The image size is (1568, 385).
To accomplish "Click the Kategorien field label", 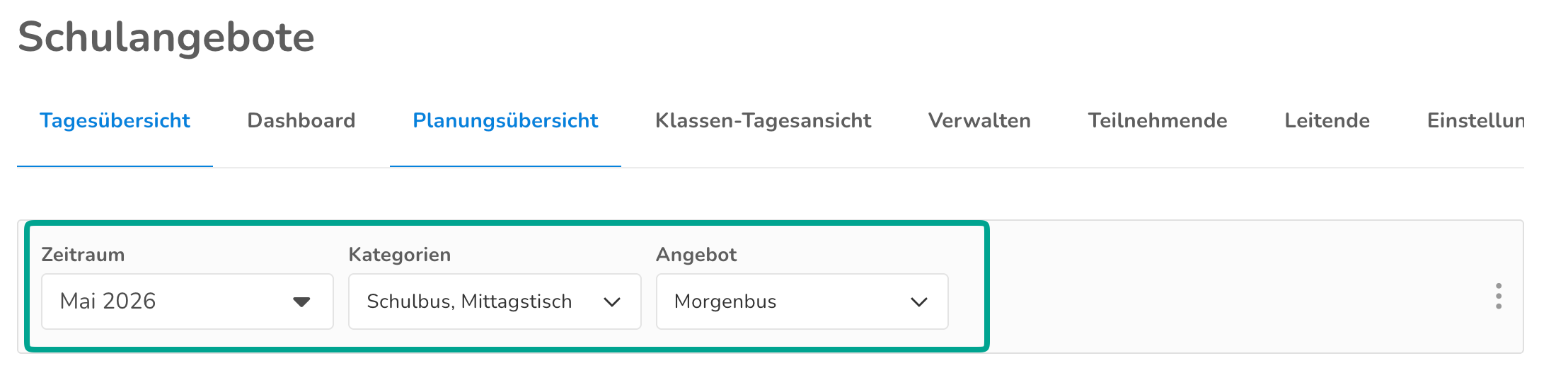I will click(400, 255).
